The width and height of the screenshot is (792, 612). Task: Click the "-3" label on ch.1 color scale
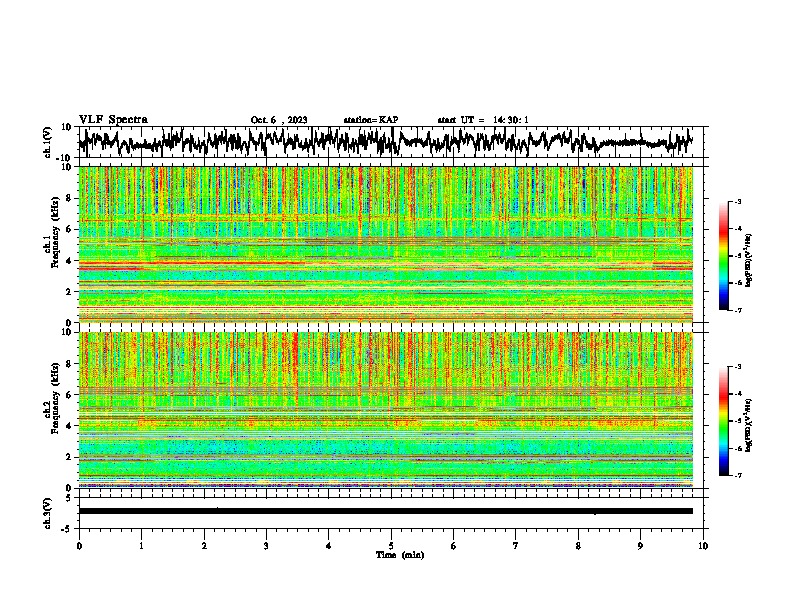(738, 201)
